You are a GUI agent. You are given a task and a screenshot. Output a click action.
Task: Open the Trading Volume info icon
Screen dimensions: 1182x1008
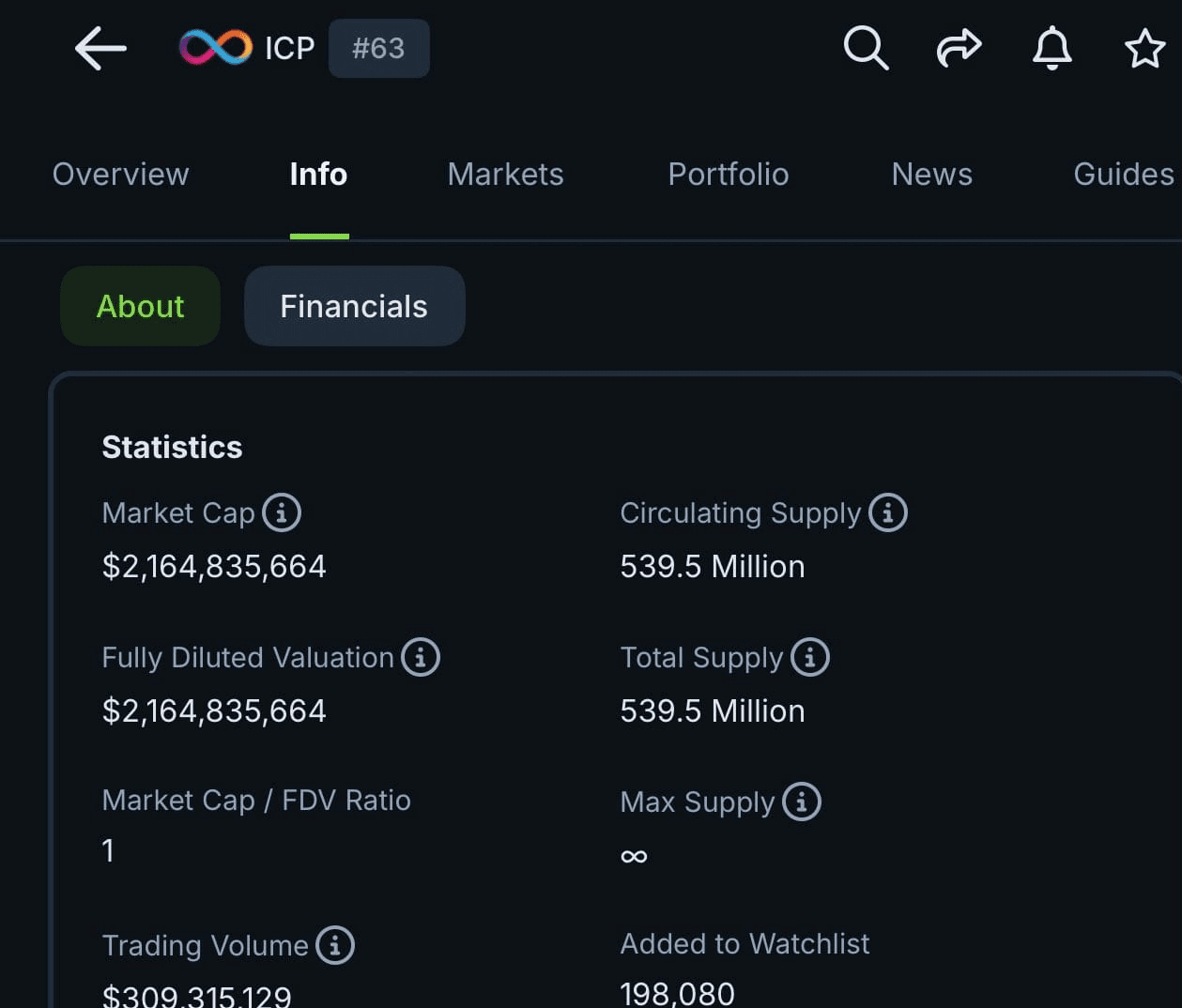coord(335,945)
